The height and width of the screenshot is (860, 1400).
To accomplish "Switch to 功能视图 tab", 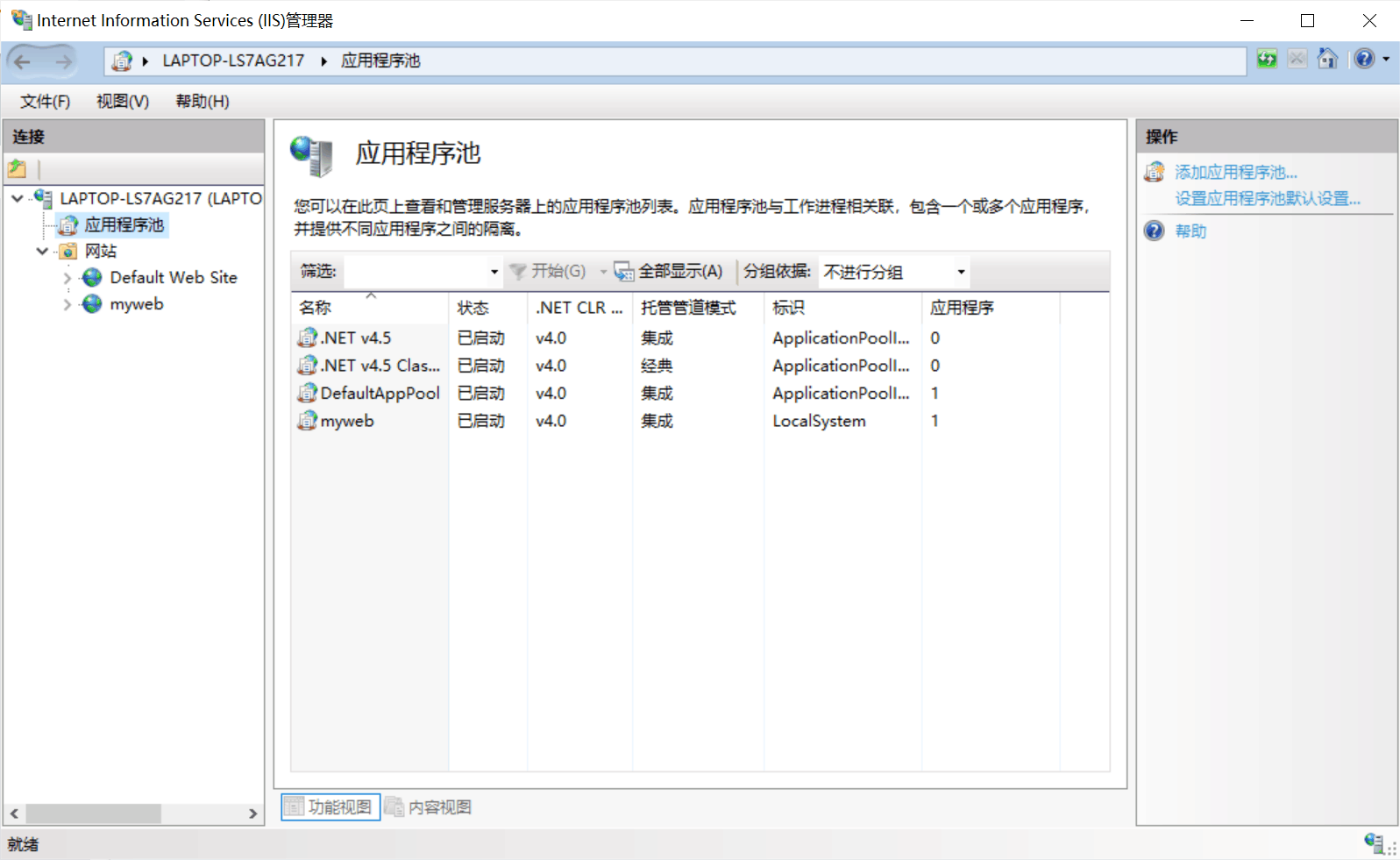I will 330,807.
